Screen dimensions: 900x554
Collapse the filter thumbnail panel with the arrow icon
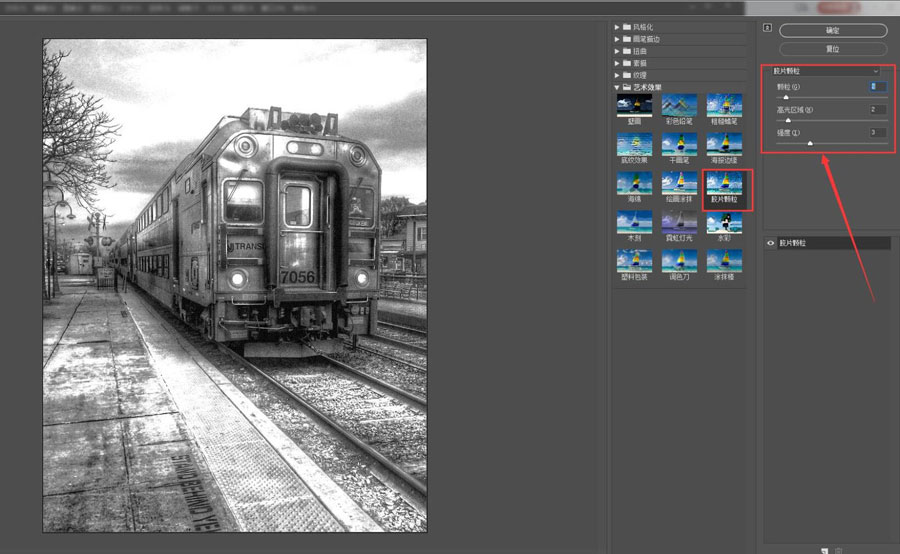[x=767, y=28]
